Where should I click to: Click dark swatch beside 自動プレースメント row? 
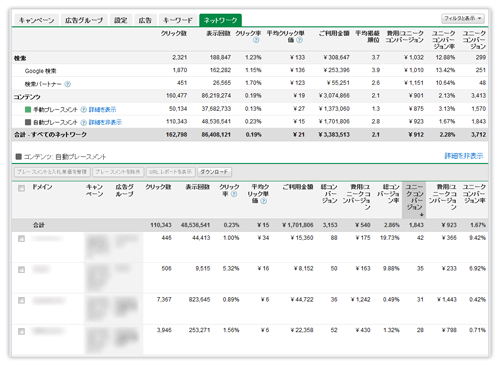pyautogui.click(x=28, y=122)
